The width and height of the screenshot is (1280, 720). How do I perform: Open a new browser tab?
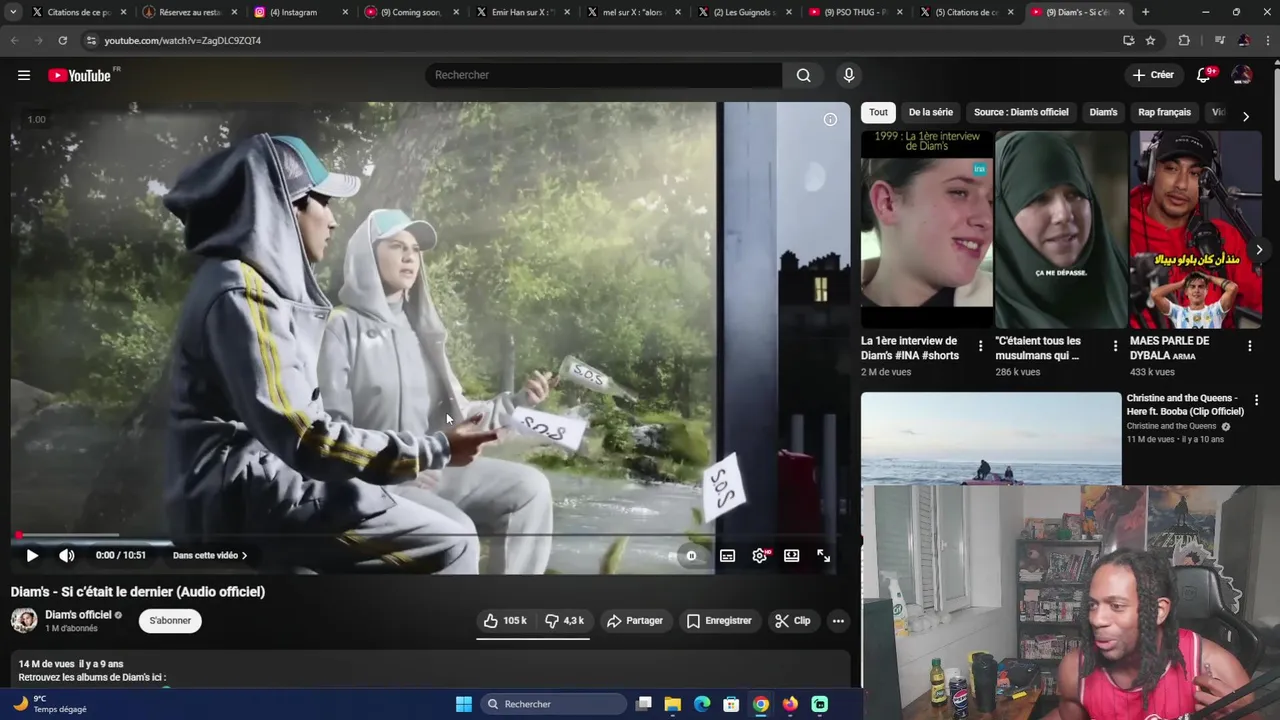click(1145, 12)
